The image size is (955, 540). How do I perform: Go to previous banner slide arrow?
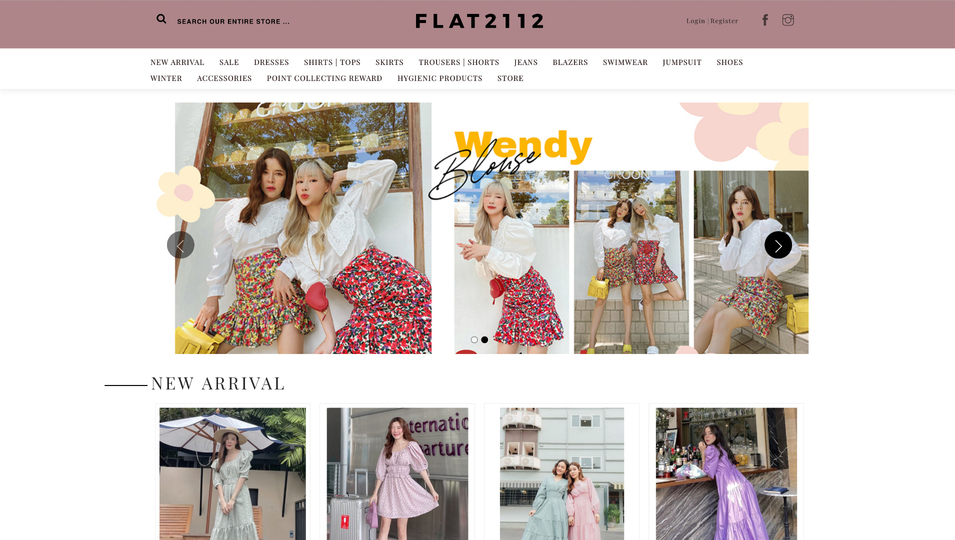[x=181, y=245]
